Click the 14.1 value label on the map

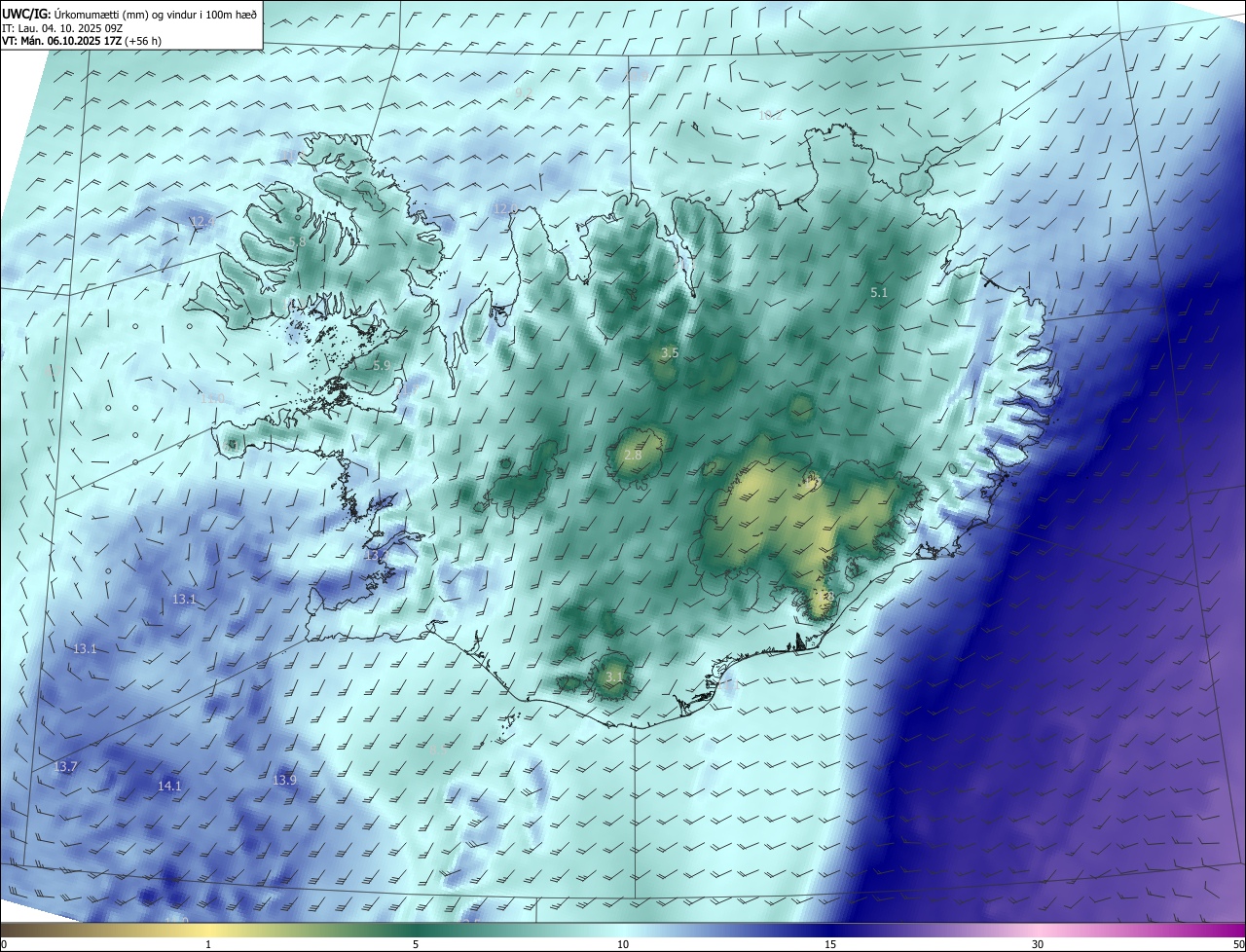click(x=169, y=786)
